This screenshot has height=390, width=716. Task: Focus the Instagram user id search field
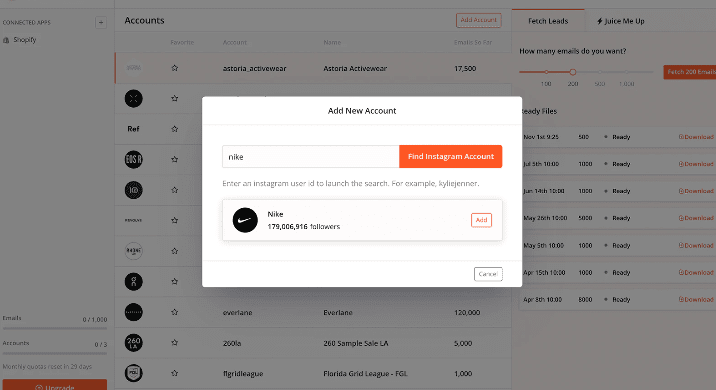311,157
